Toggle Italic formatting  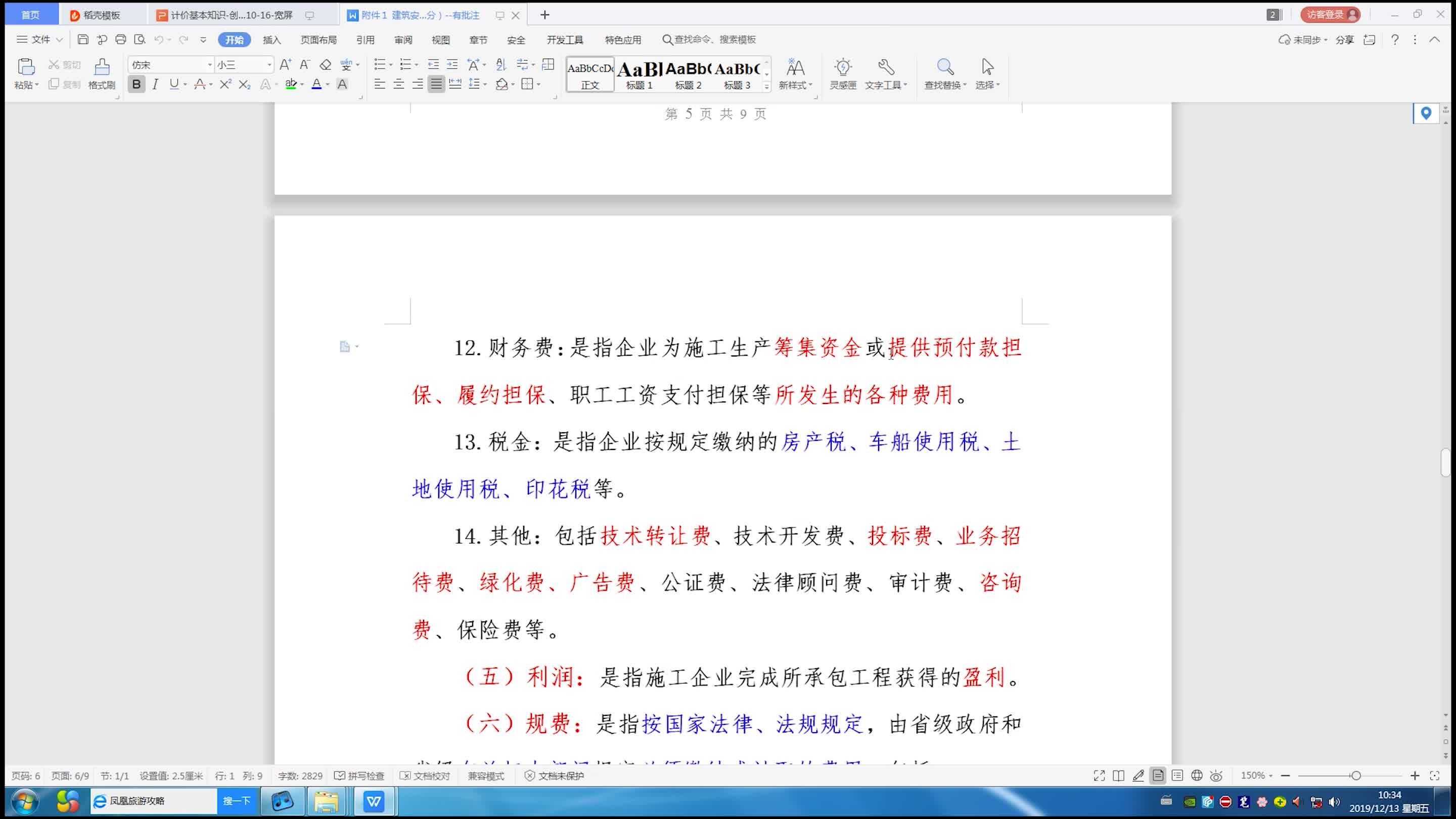point(155,84)
